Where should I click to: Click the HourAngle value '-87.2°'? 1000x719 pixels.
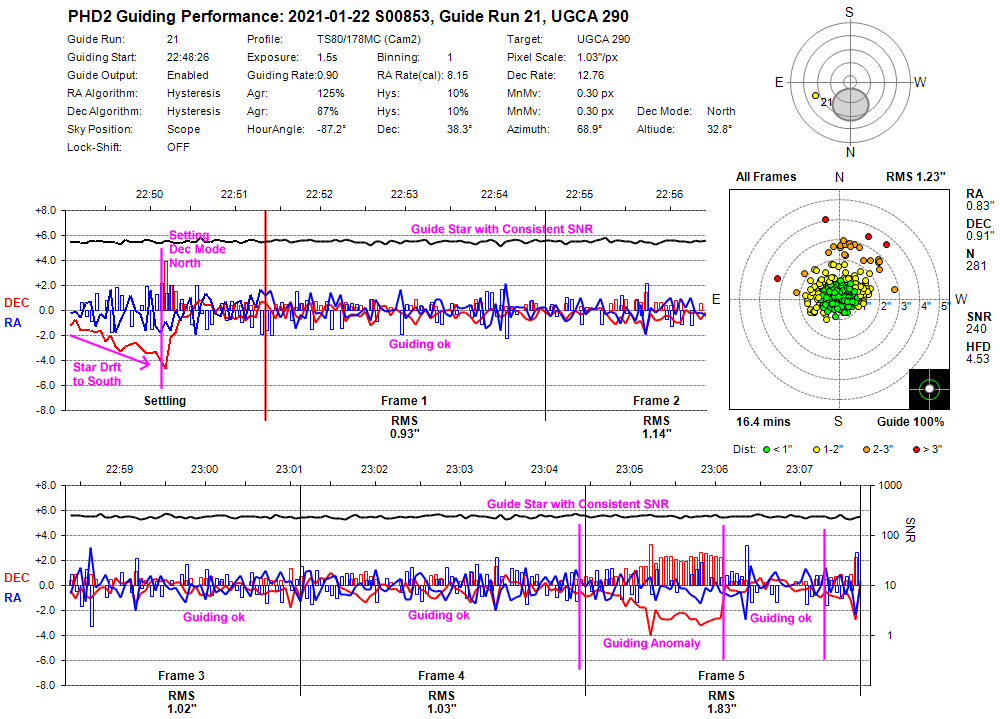coord(332,129)
